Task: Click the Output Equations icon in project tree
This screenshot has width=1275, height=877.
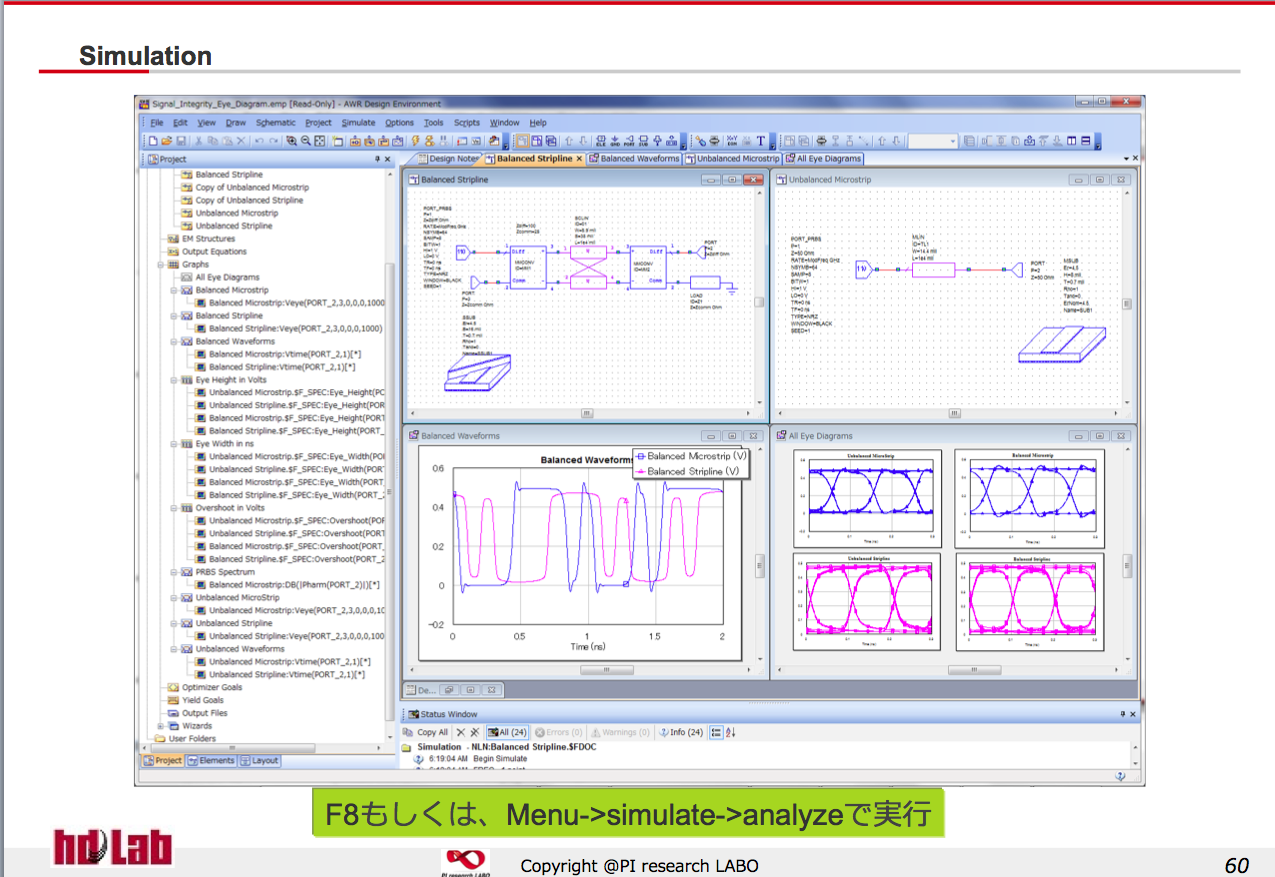Action: (173, 252)
